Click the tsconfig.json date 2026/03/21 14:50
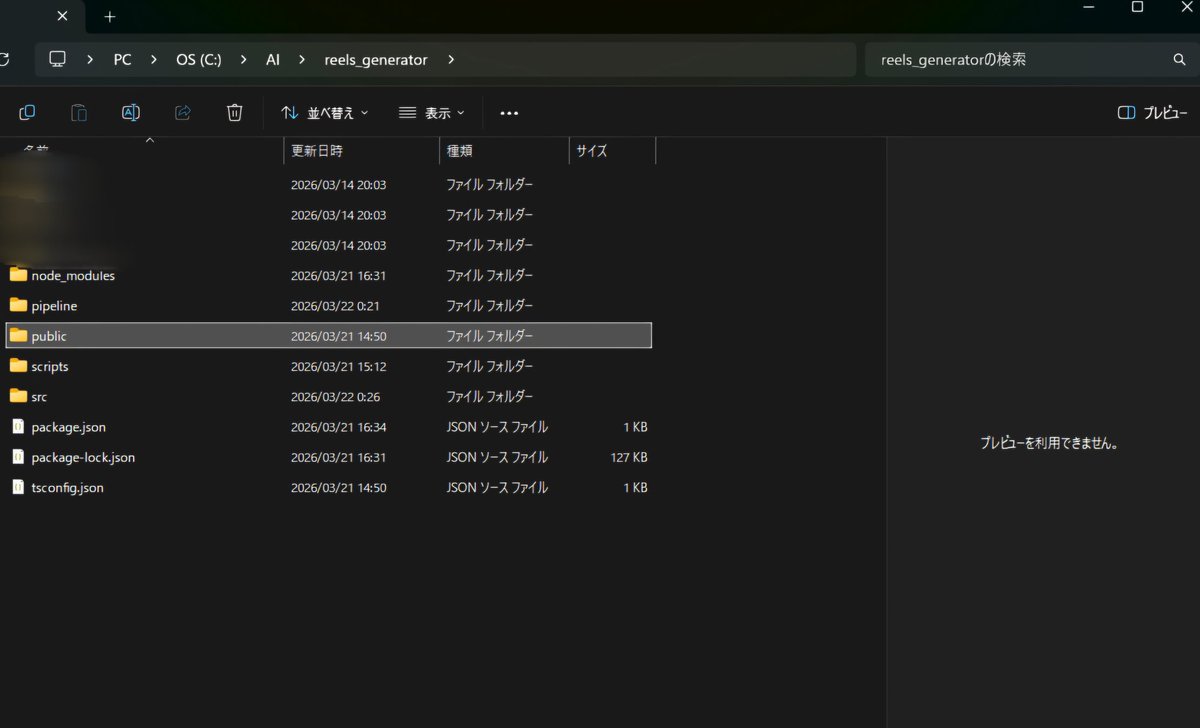This screenshot has height=728, width=1200. [338, 488]
